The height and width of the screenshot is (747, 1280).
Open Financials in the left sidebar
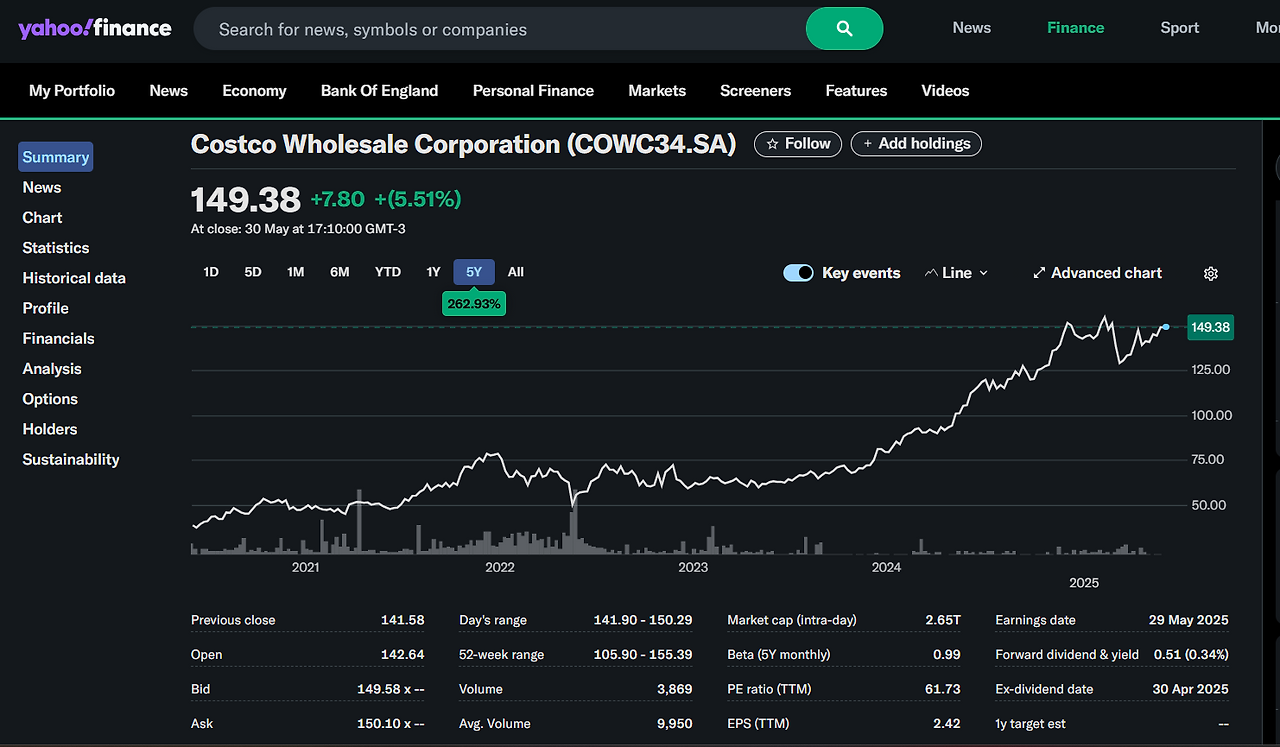point(59,338)
